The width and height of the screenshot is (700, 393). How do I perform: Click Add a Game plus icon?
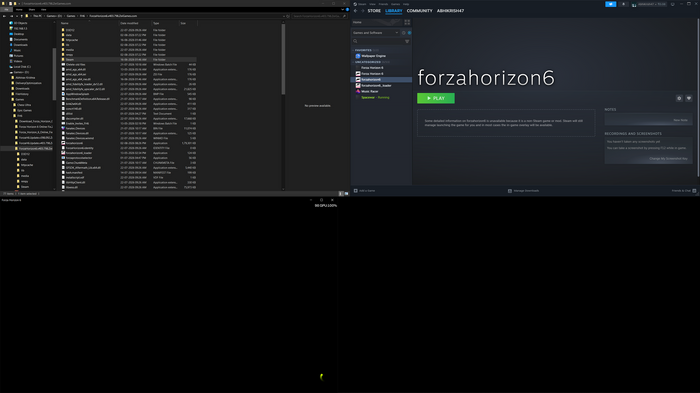tap(356, 191)
